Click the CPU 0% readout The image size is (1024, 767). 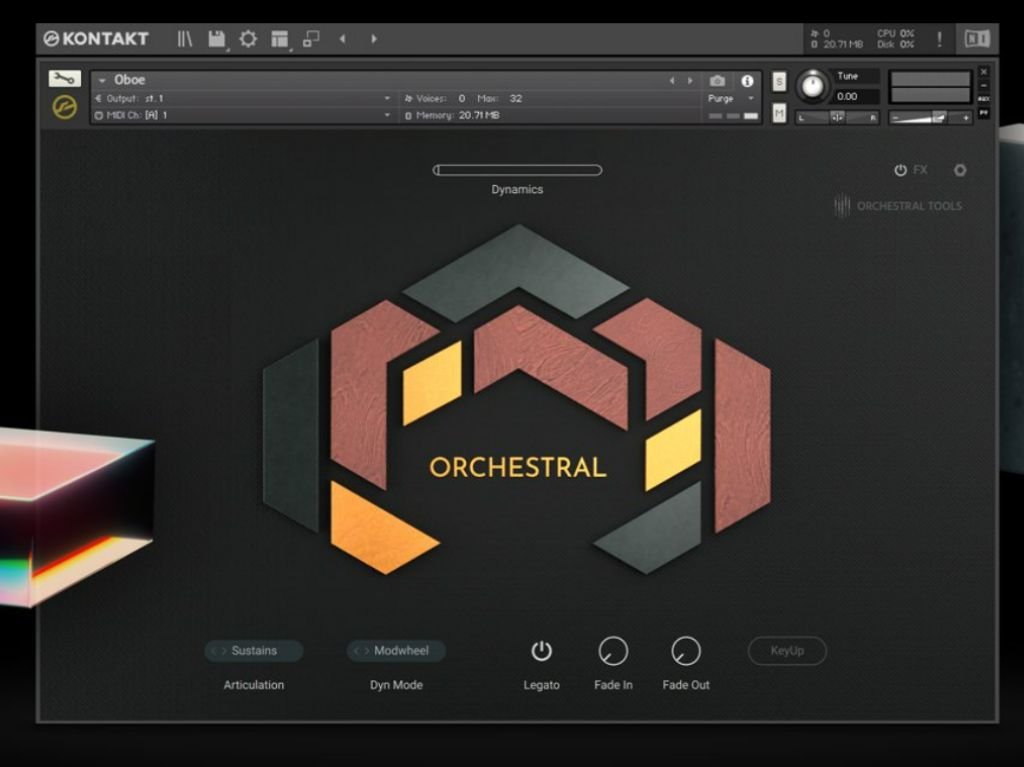pyautogui.click(x=896, y=33)
